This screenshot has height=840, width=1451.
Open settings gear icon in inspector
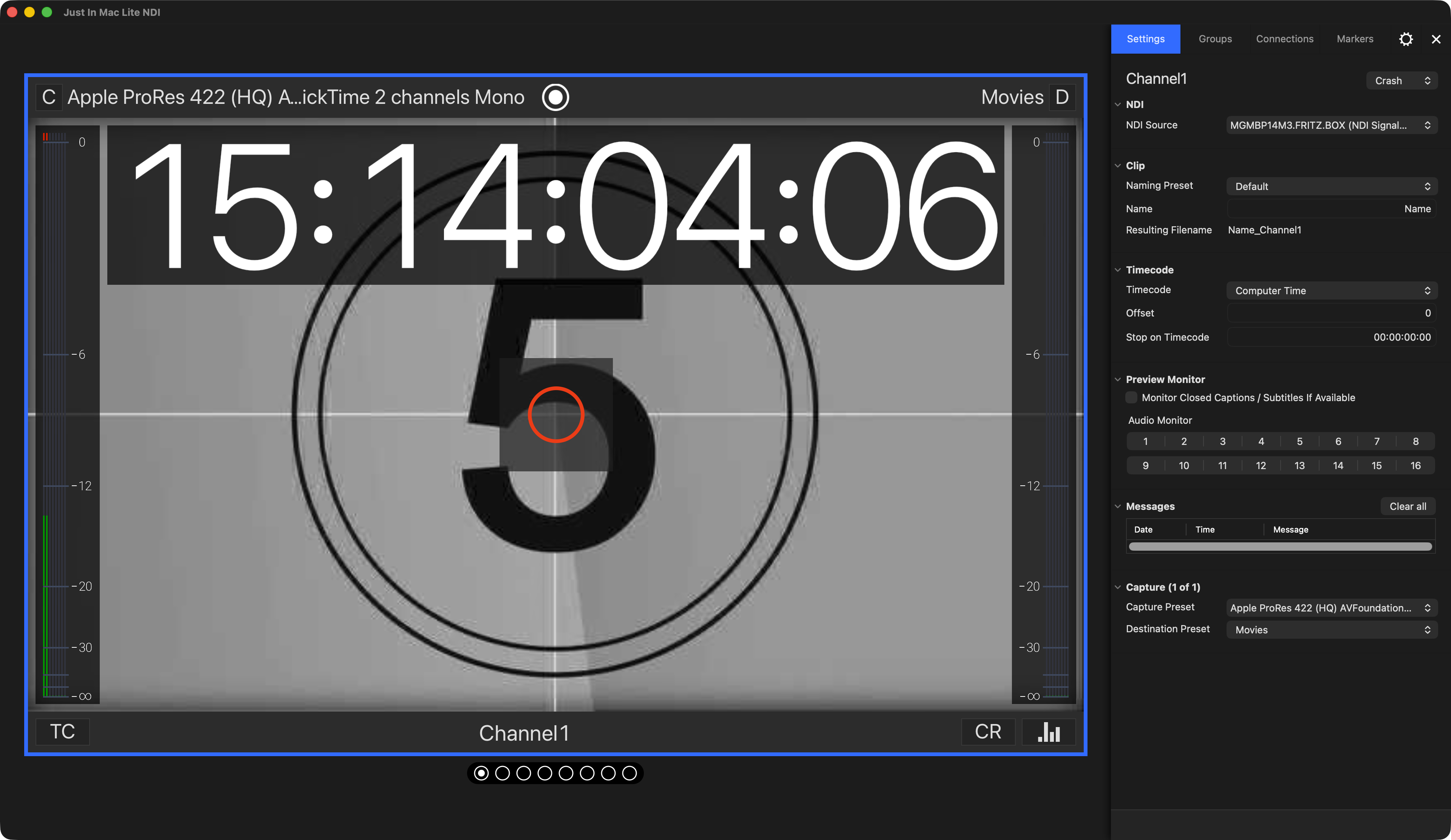[1406, 39]
